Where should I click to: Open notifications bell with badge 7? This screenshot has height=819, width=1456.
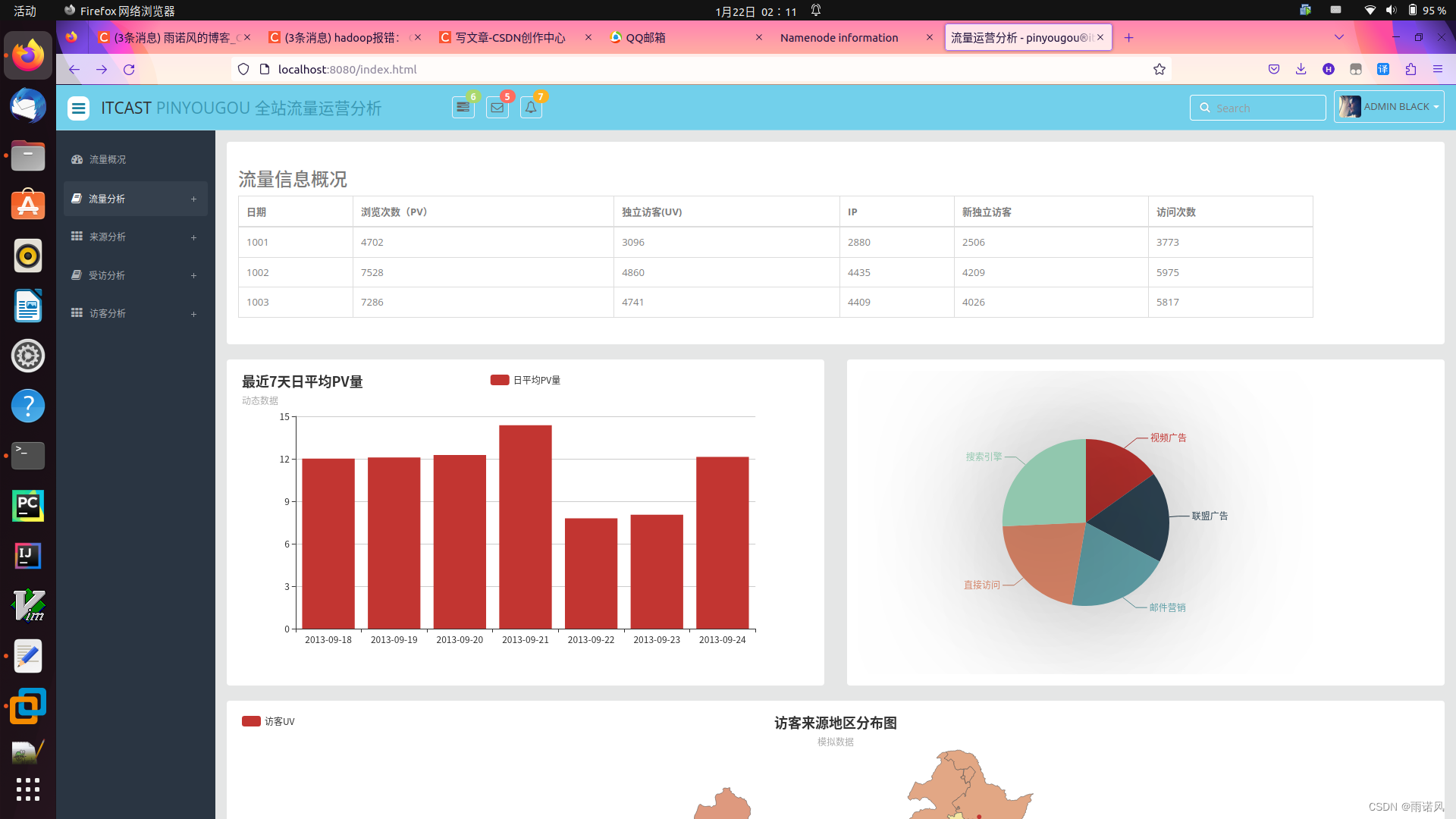531,108
